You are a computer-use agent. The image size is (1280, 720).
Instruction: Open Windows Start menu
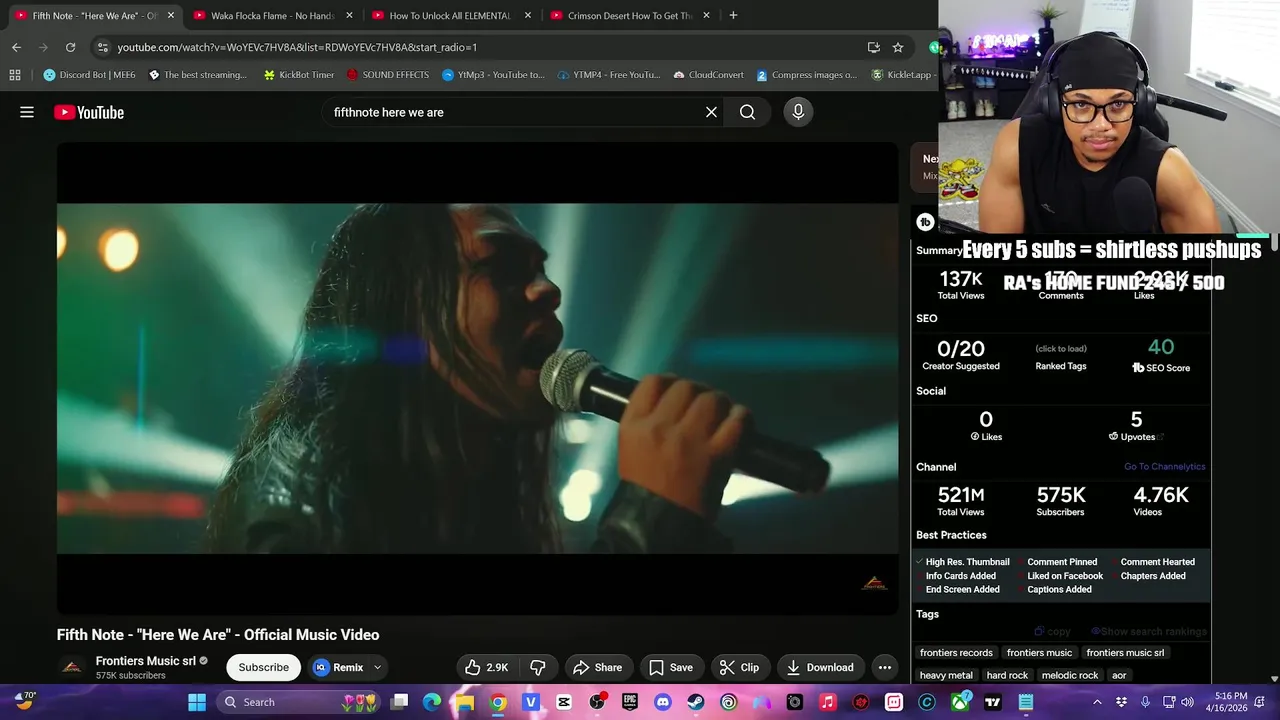pyautogui.click(x=196, y=702)
